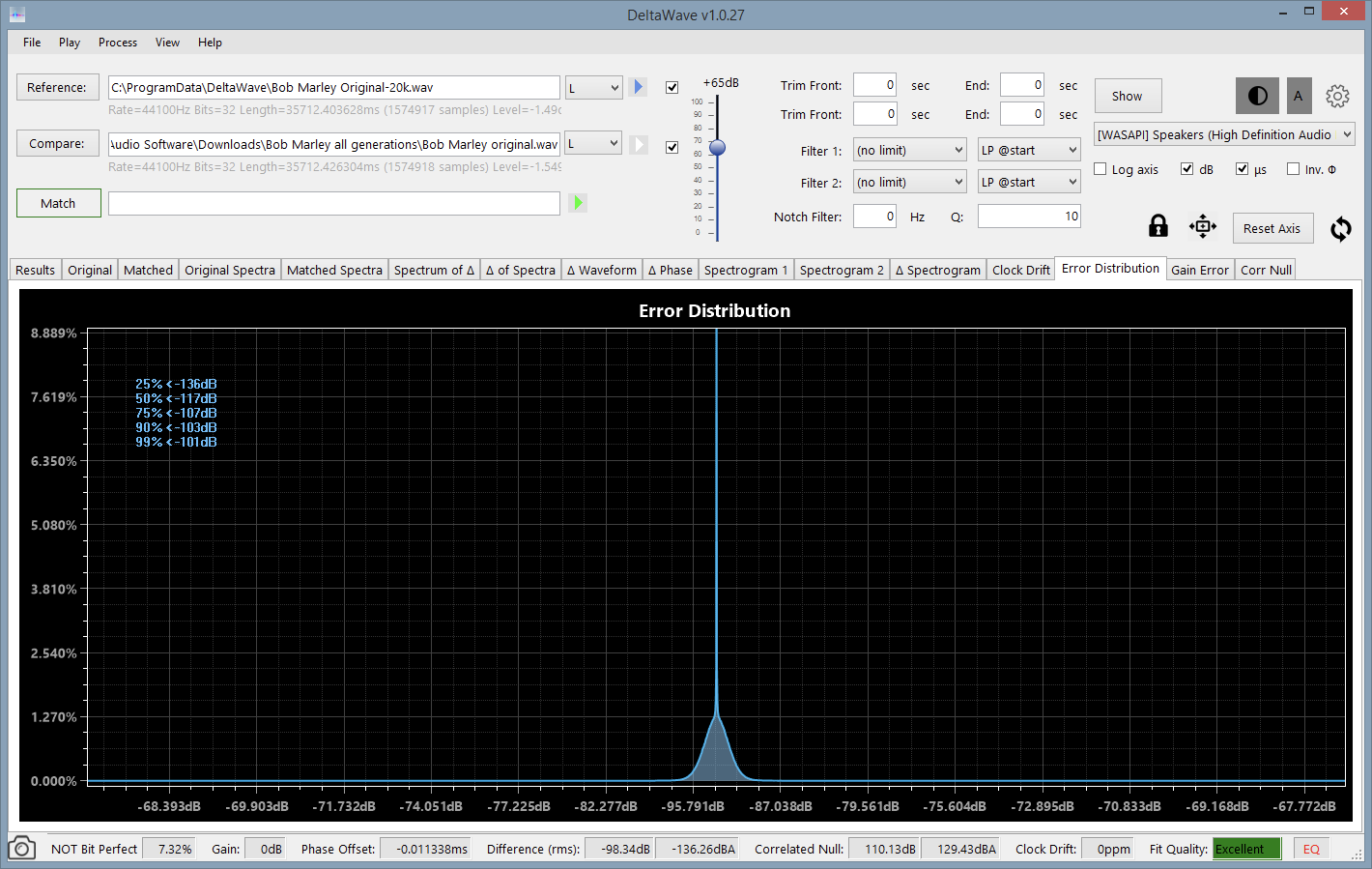This screenshot has height=869, width=1372.
Task: Enable the Log axis checkbox
Action: (x=1100, y=169)
